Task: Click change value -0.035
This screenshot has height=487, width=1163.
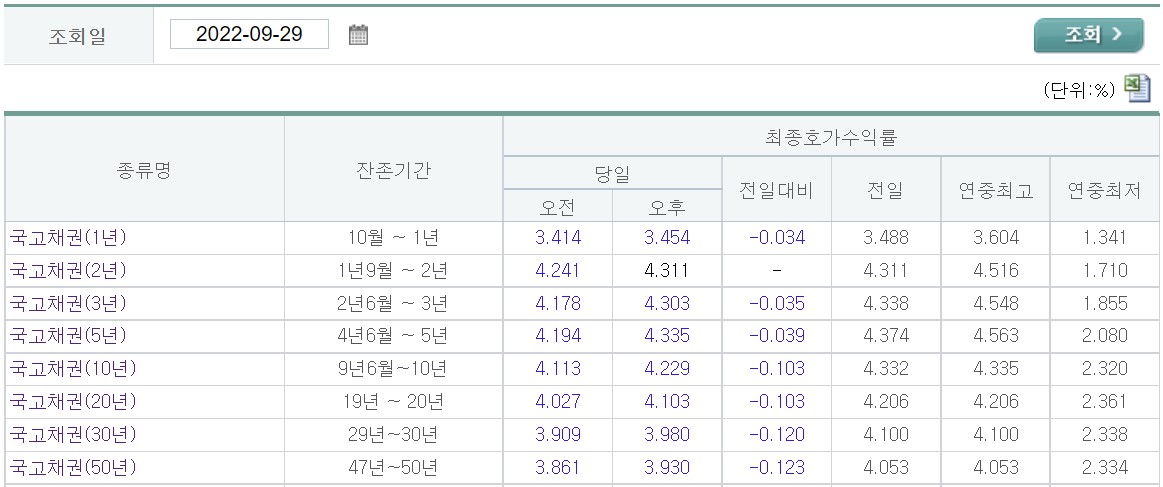Action: [x=777, y=303]
